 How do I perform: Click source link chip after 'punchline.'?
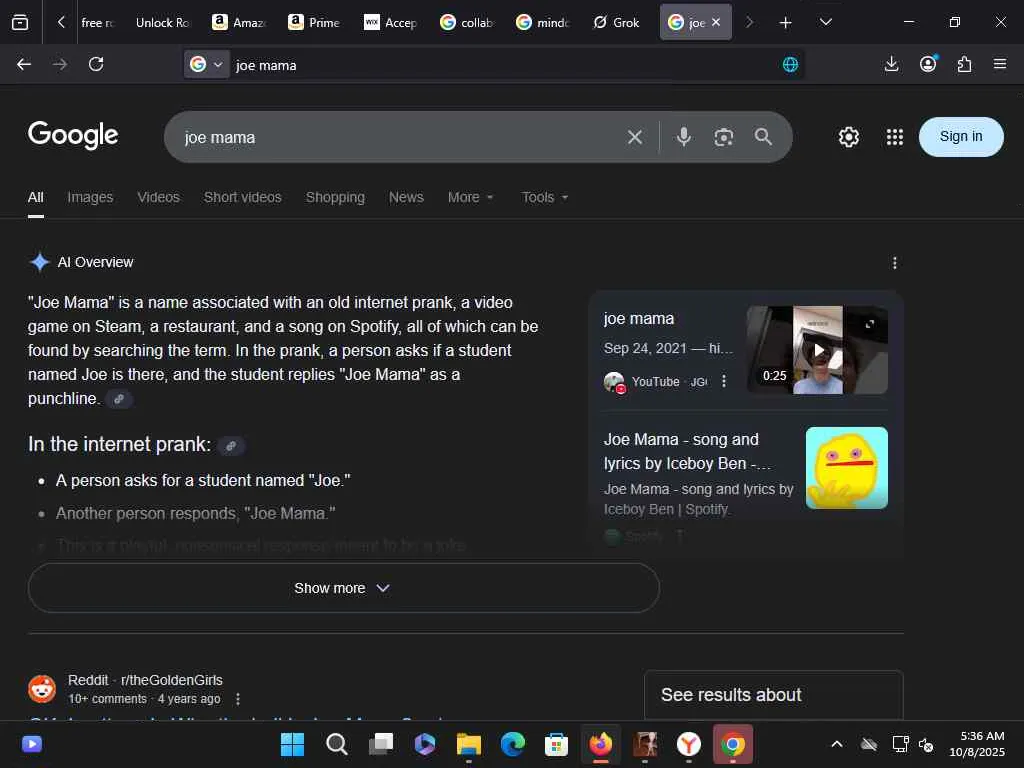119,399
